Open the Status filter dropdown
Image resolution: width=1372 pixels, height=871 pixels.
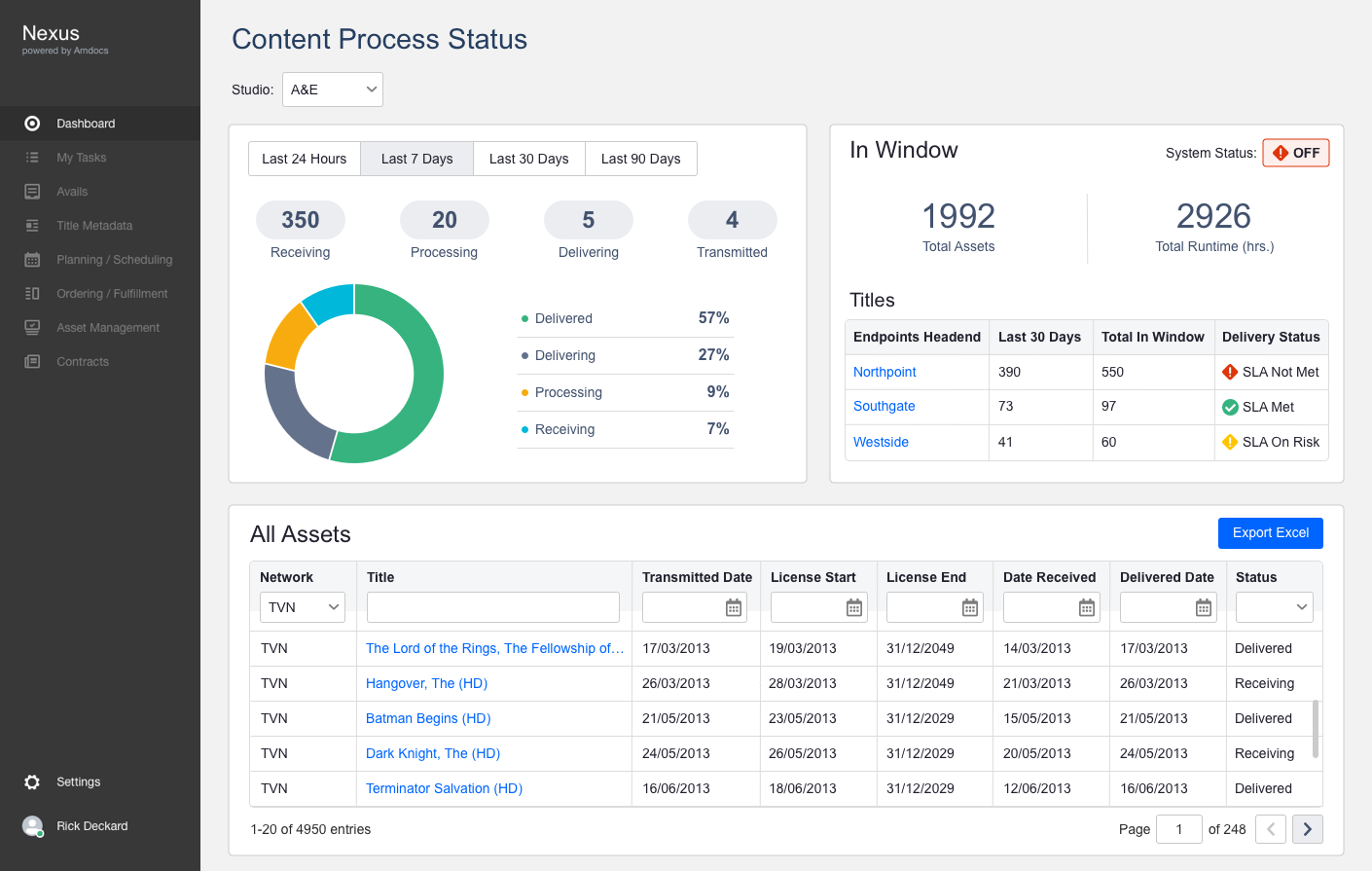tap(1274, 607)
